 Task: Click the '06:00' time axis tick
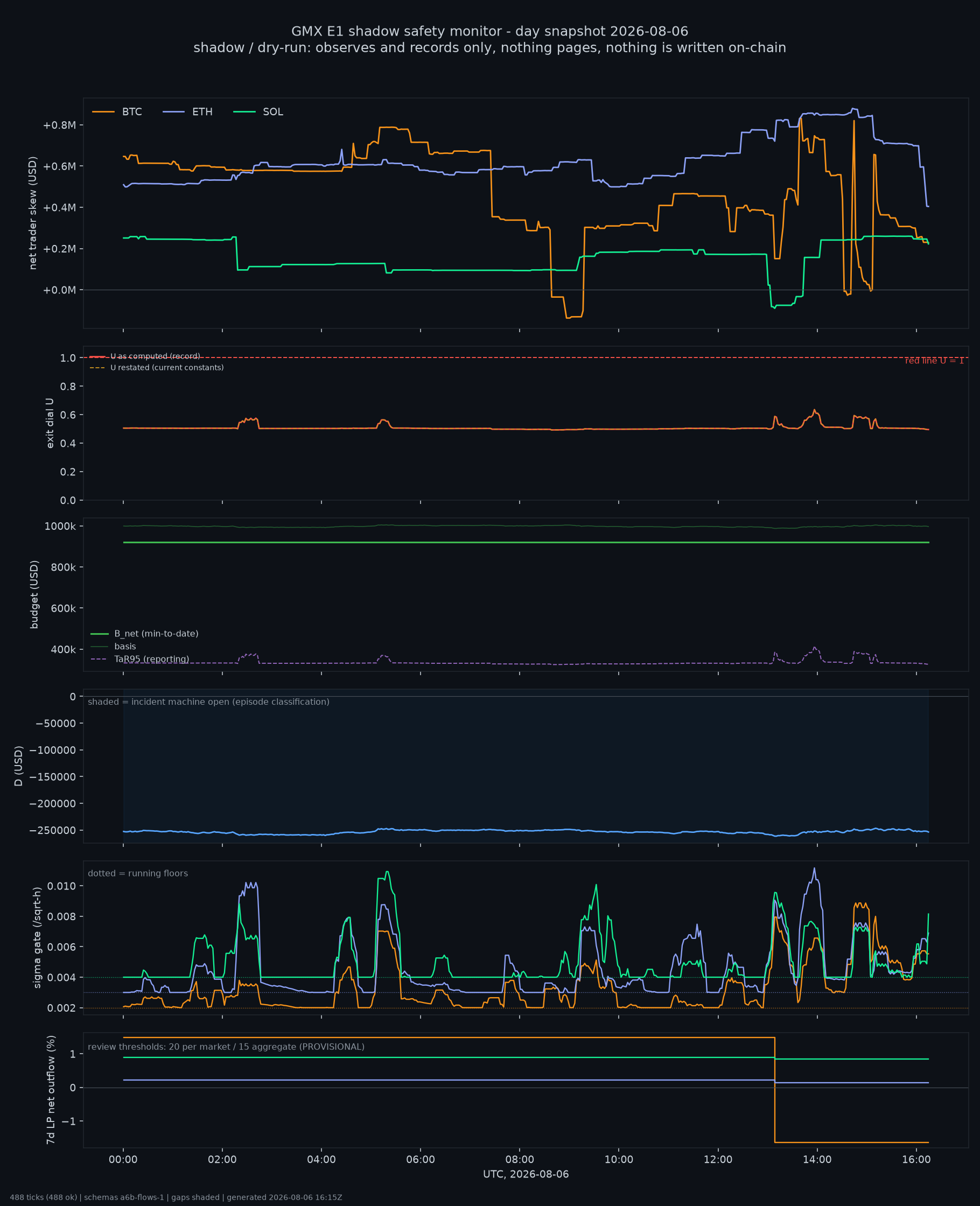tap(421, 1160)
